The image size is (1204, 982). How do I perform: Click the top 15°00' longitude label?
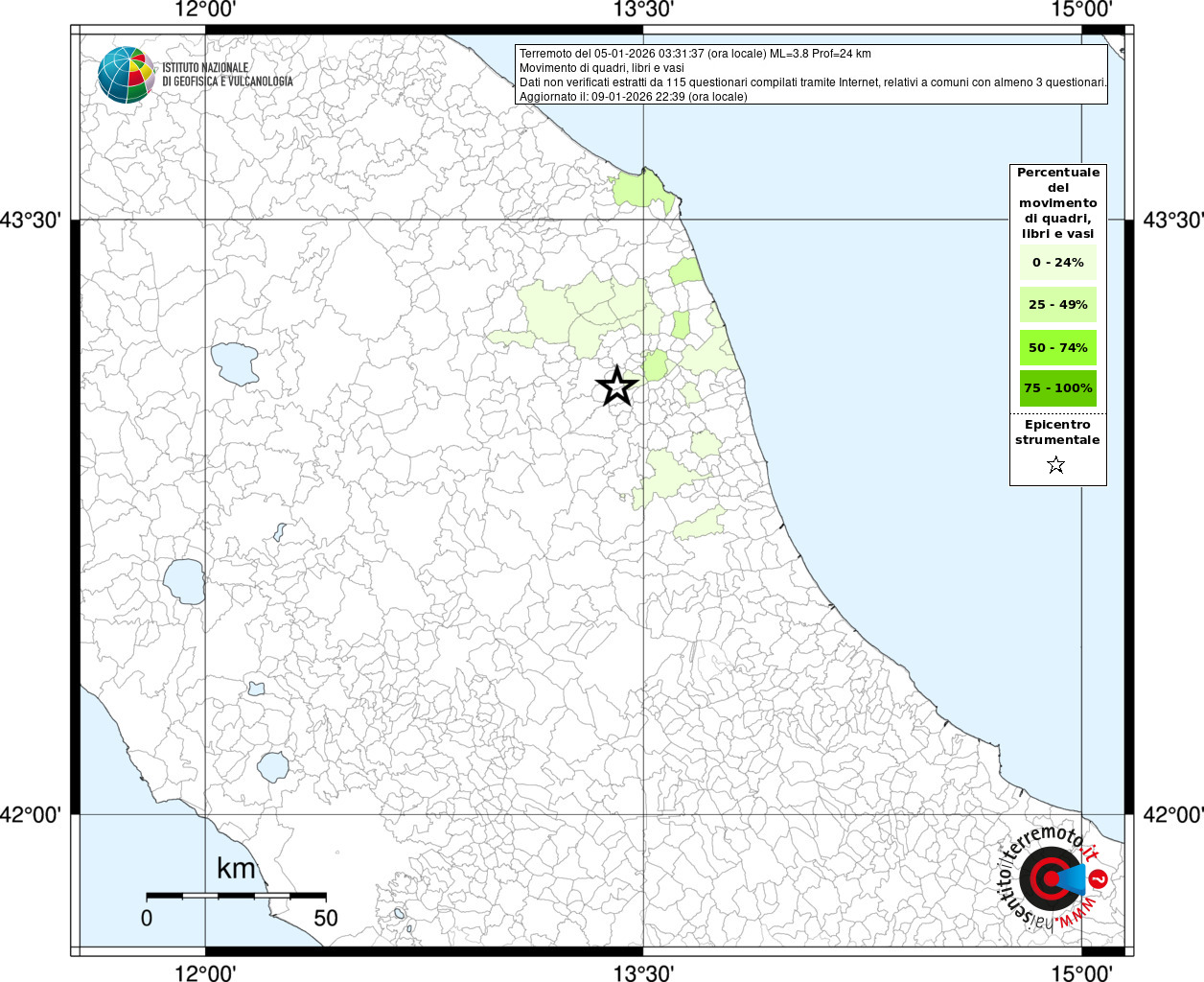(1081, 10)
